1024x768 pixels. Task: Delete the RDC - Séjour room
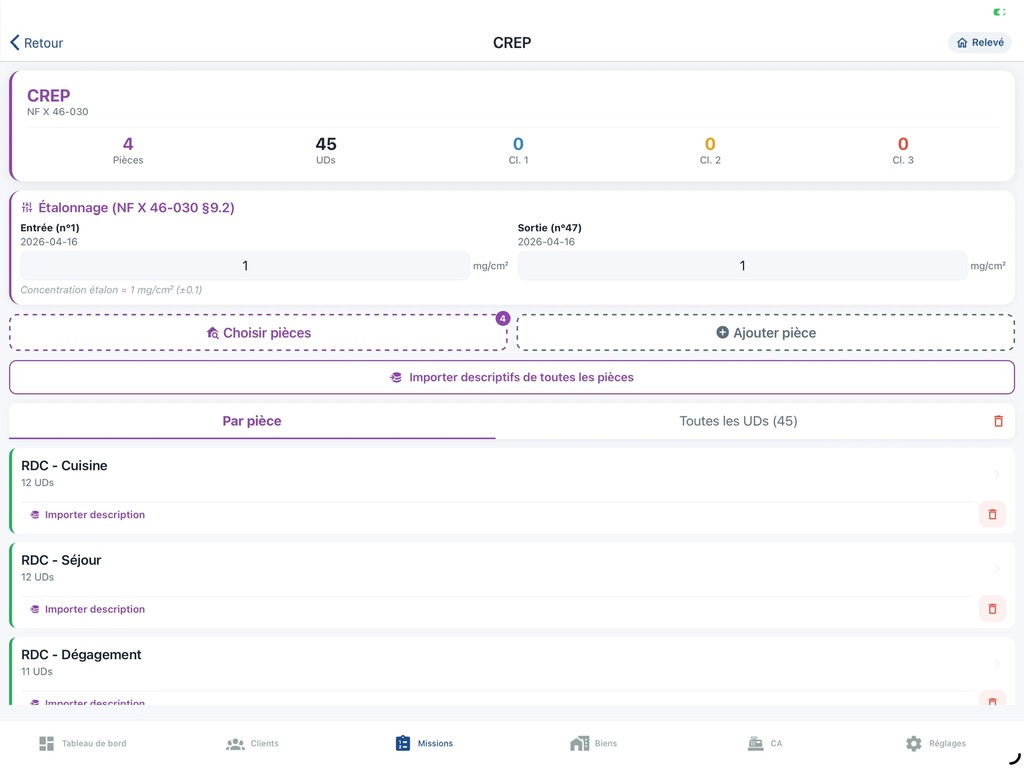[992, 608]
